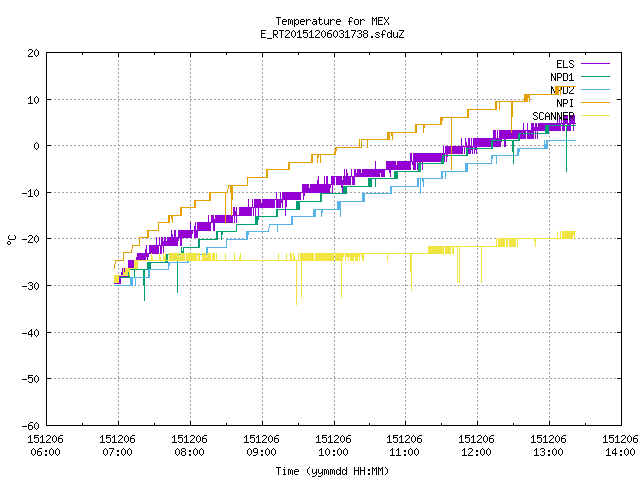The height and width of the screenshot is (480, 640).
Task: Click the °C y-axis unit label
Action: click(11, 240)
